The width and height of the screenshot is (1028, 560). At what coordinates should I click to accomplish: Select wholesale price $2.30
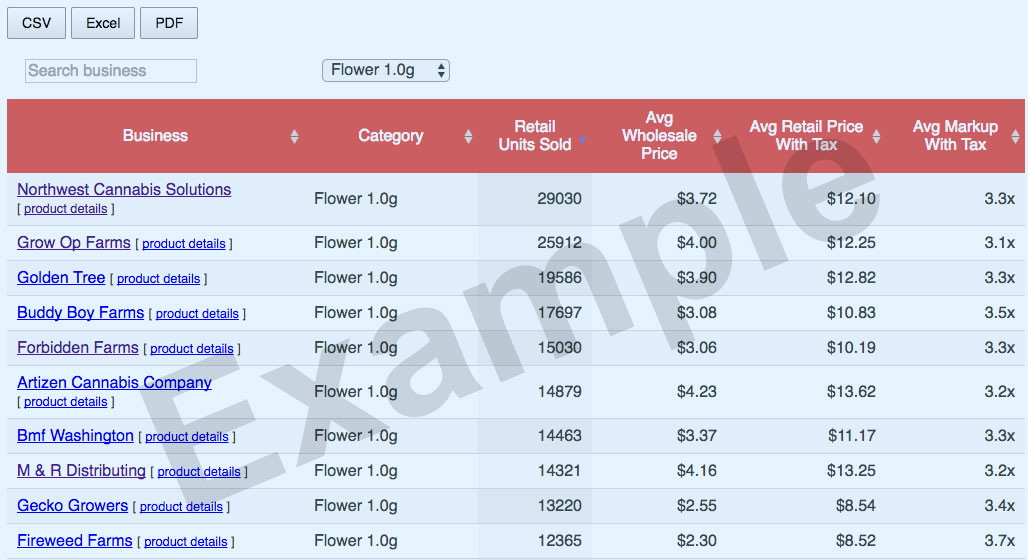tap(697, 540)
